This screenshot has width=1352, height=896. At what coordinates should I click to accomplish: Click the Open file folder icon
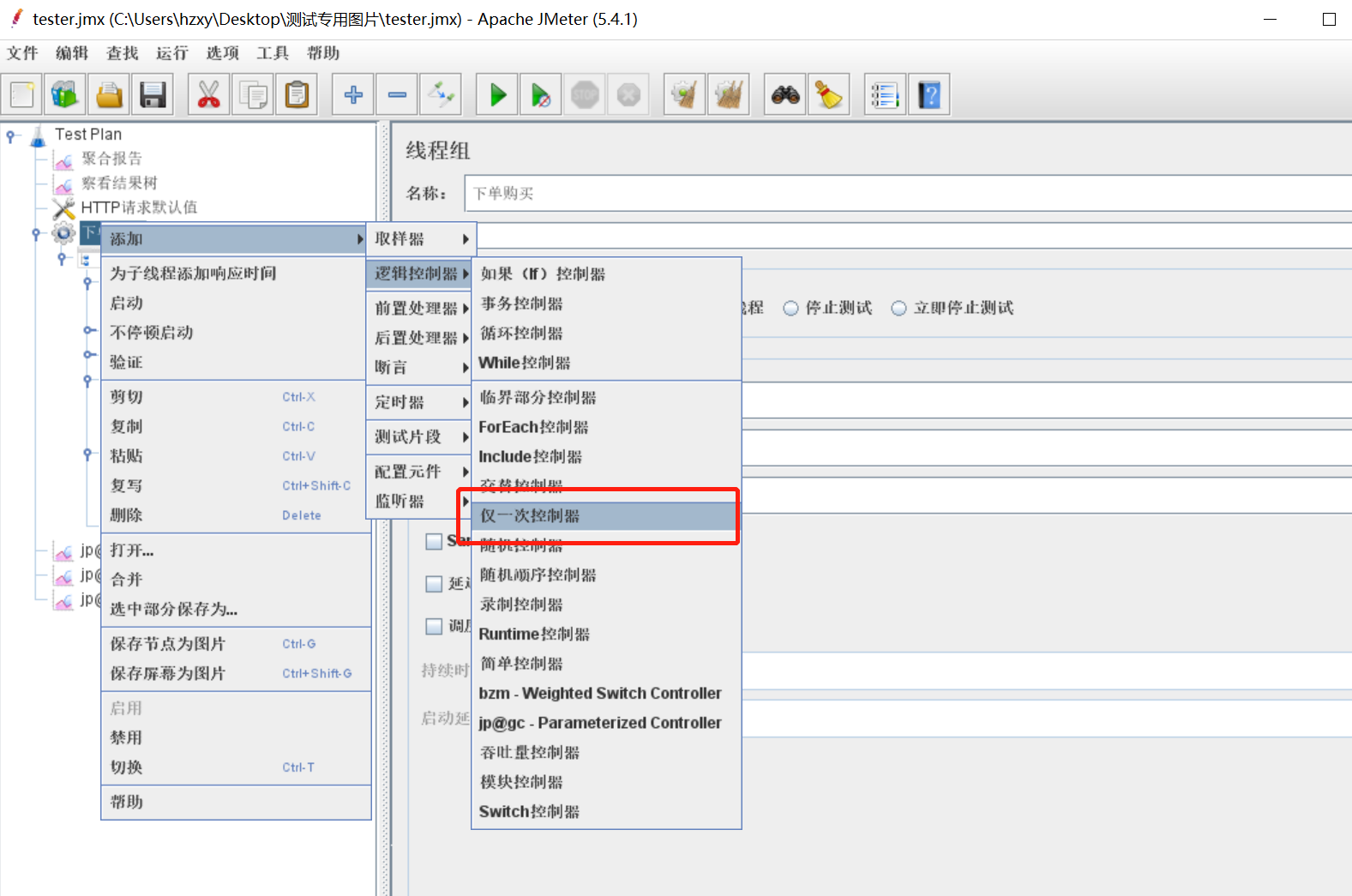point(109,94)
